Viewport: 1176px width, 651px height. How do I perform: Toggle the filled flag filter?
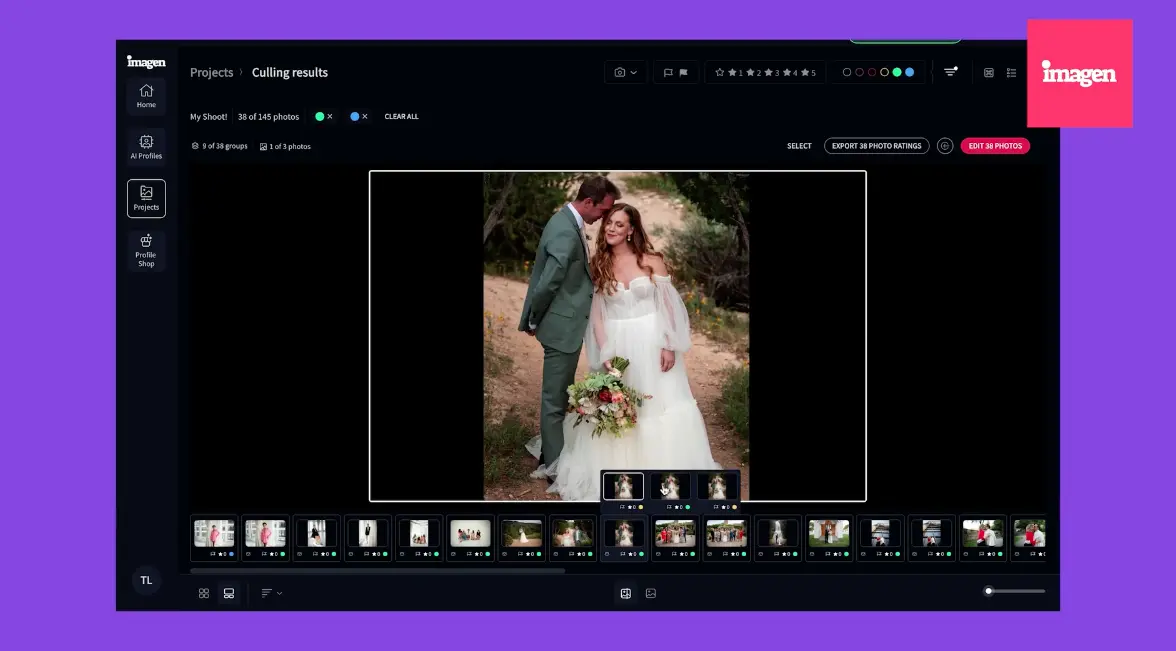[683, 73]
